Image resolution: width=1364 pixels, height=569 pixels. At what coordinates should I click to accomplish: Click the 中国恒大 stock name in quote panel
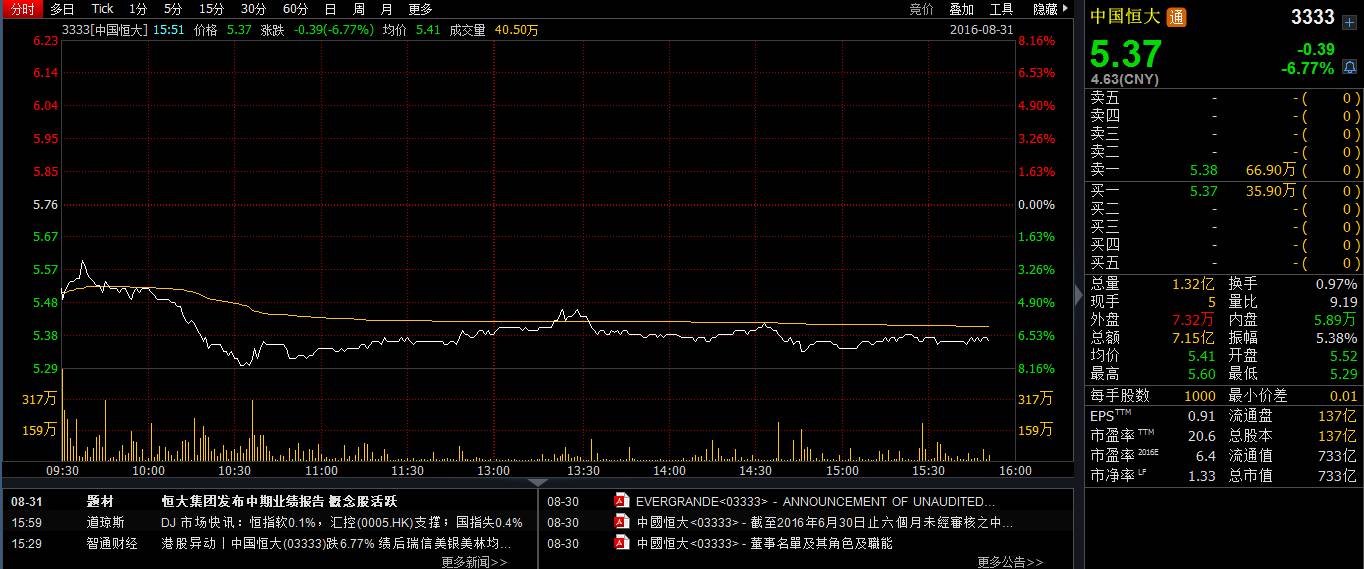coord(1126,16)
